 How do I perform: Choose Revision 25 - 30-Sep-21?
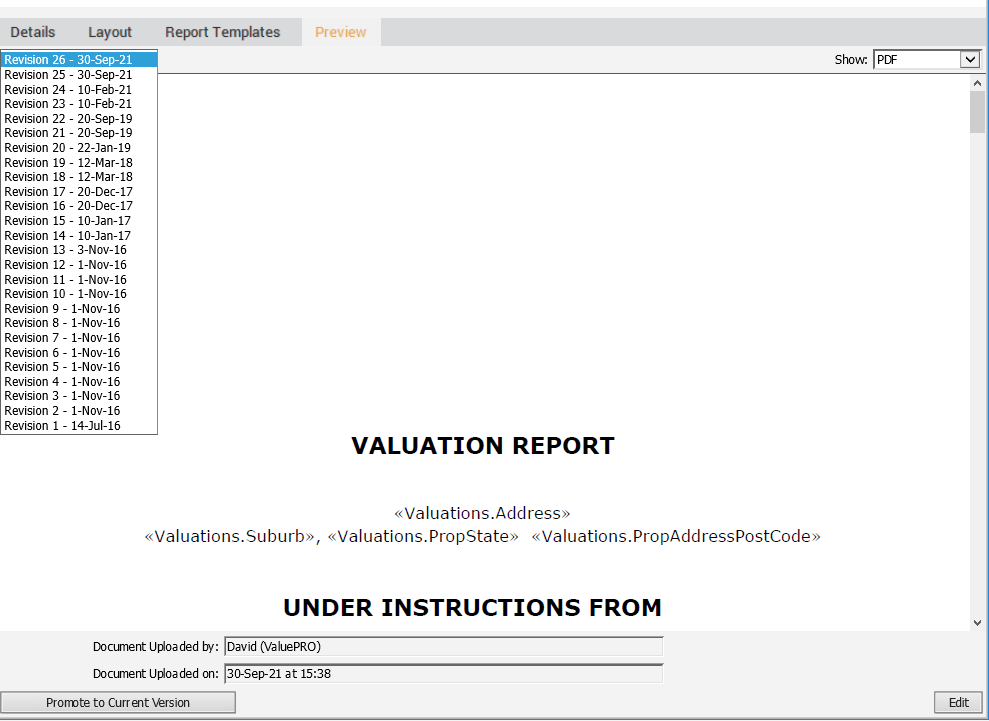coord(79,74)
